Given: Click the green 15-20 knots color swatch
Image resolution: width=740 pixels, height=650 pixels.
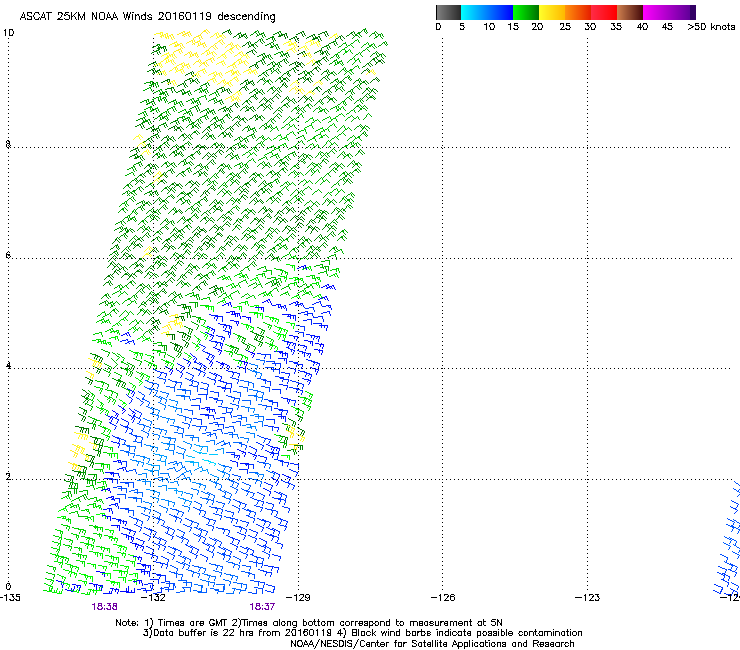Looking at the screenshot, I should [526, 12].
